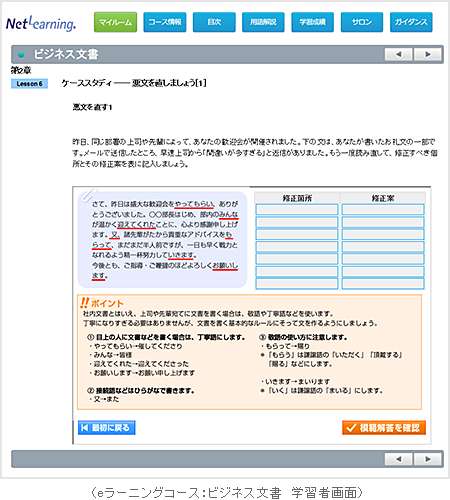Screen dimensions: 450x500
Task: Click the 最初に戻る button
Action: (x=107, y=428)
